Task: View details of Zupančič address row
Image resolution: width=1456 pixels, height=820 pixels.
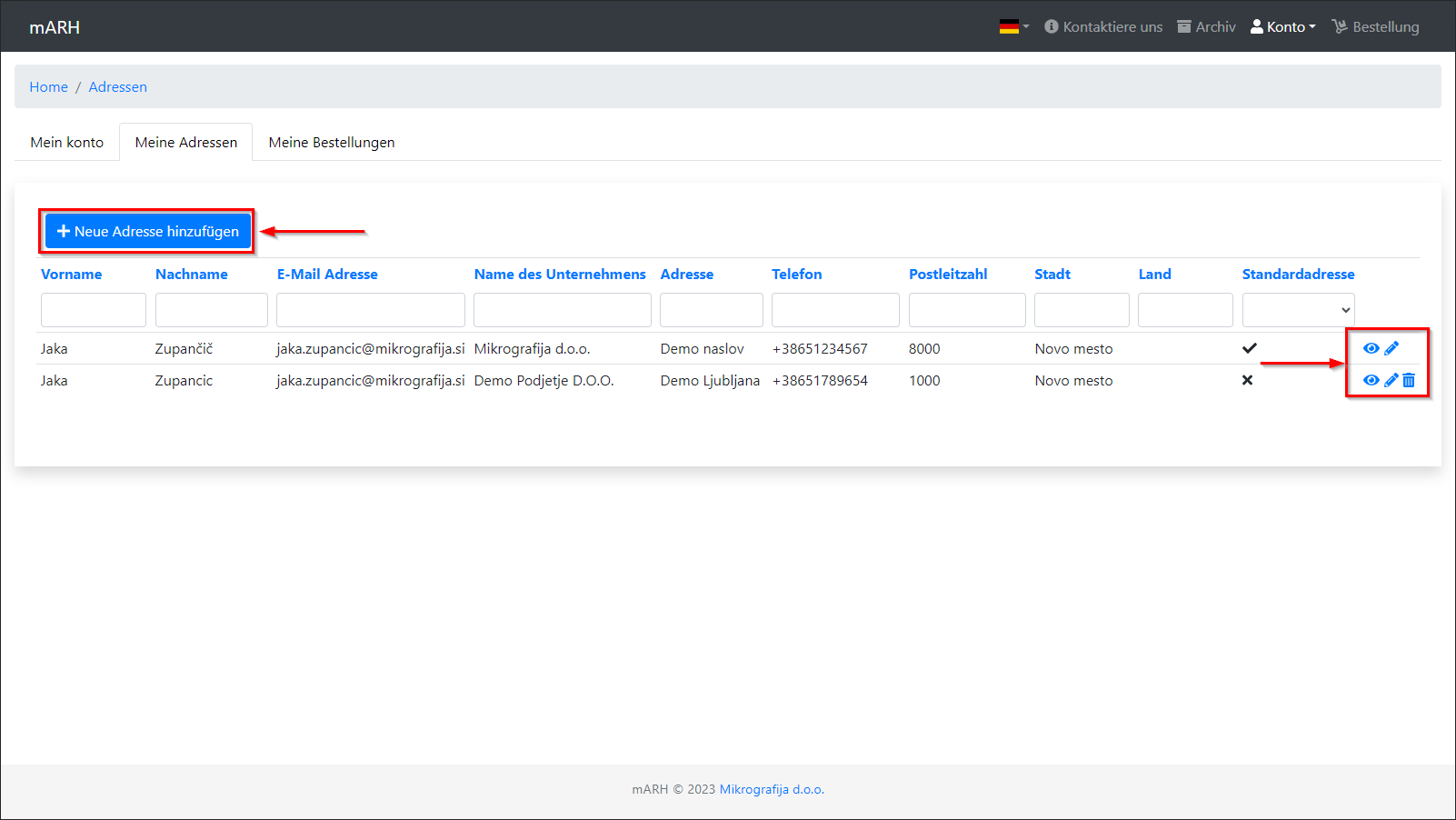Action: click(x=1371, y=348)
